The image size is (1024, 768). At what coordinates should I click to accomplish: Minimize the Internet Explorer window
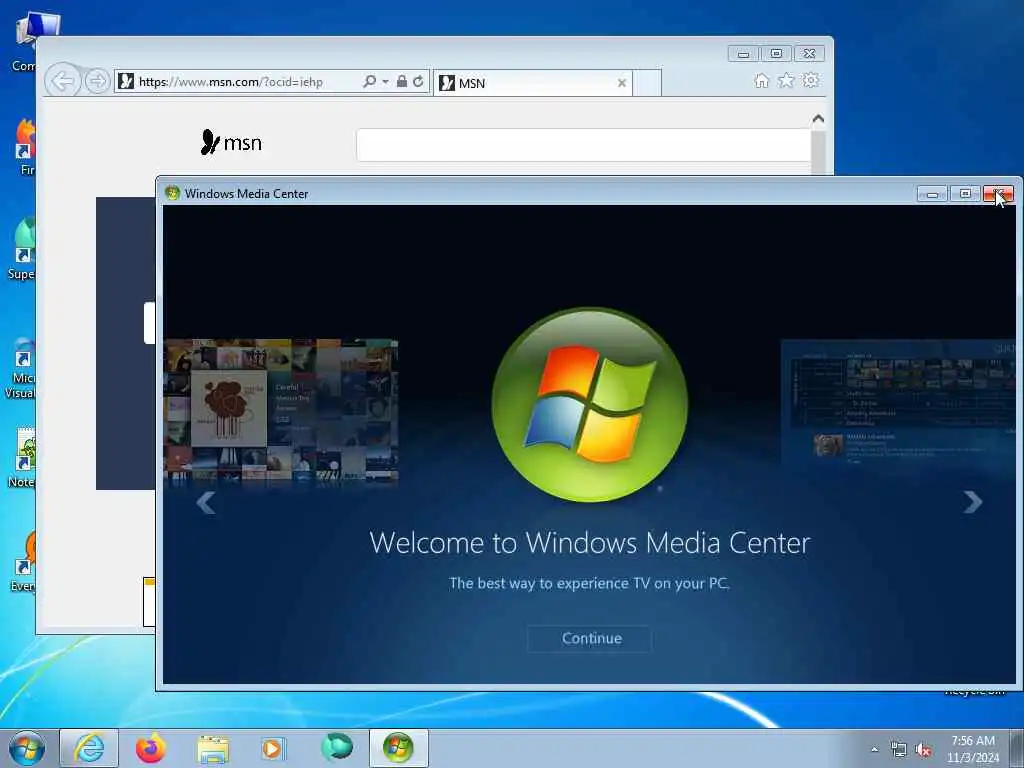pyautogui.click(x=743, y=54)
